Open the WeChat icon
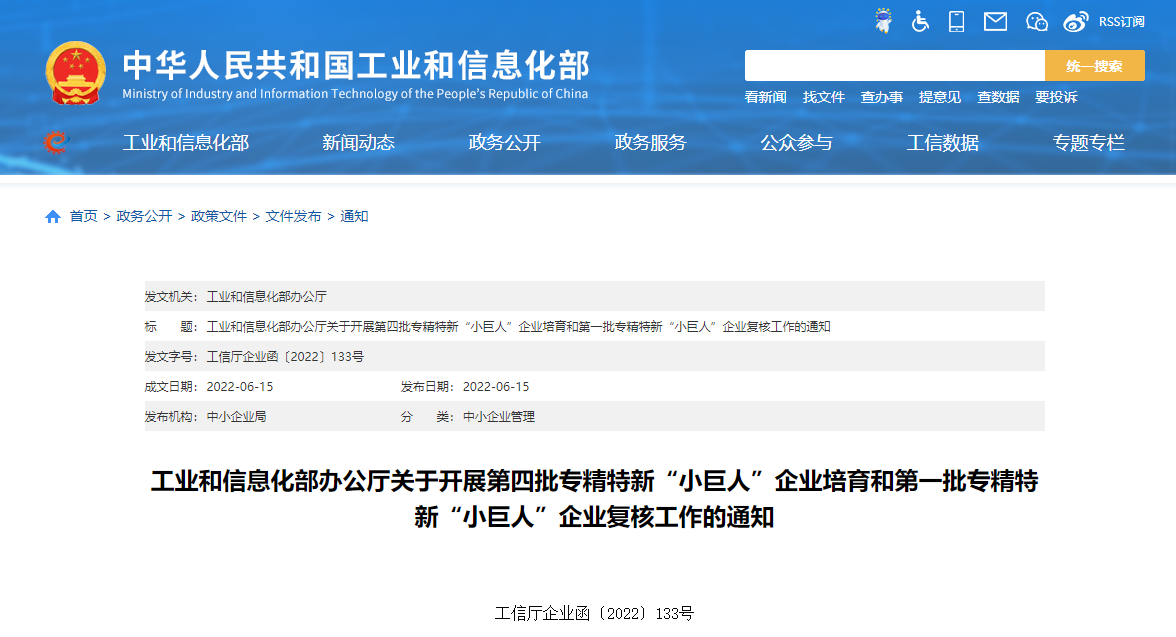The height and width of the screenshot is (637, 1176). coord(1037,21)
